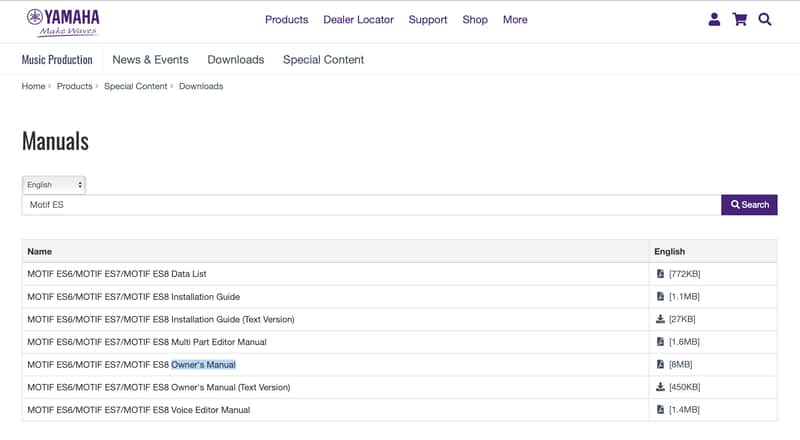Select the MOTIF ES8 Data List row
The image size is (800, 440).
399,274
